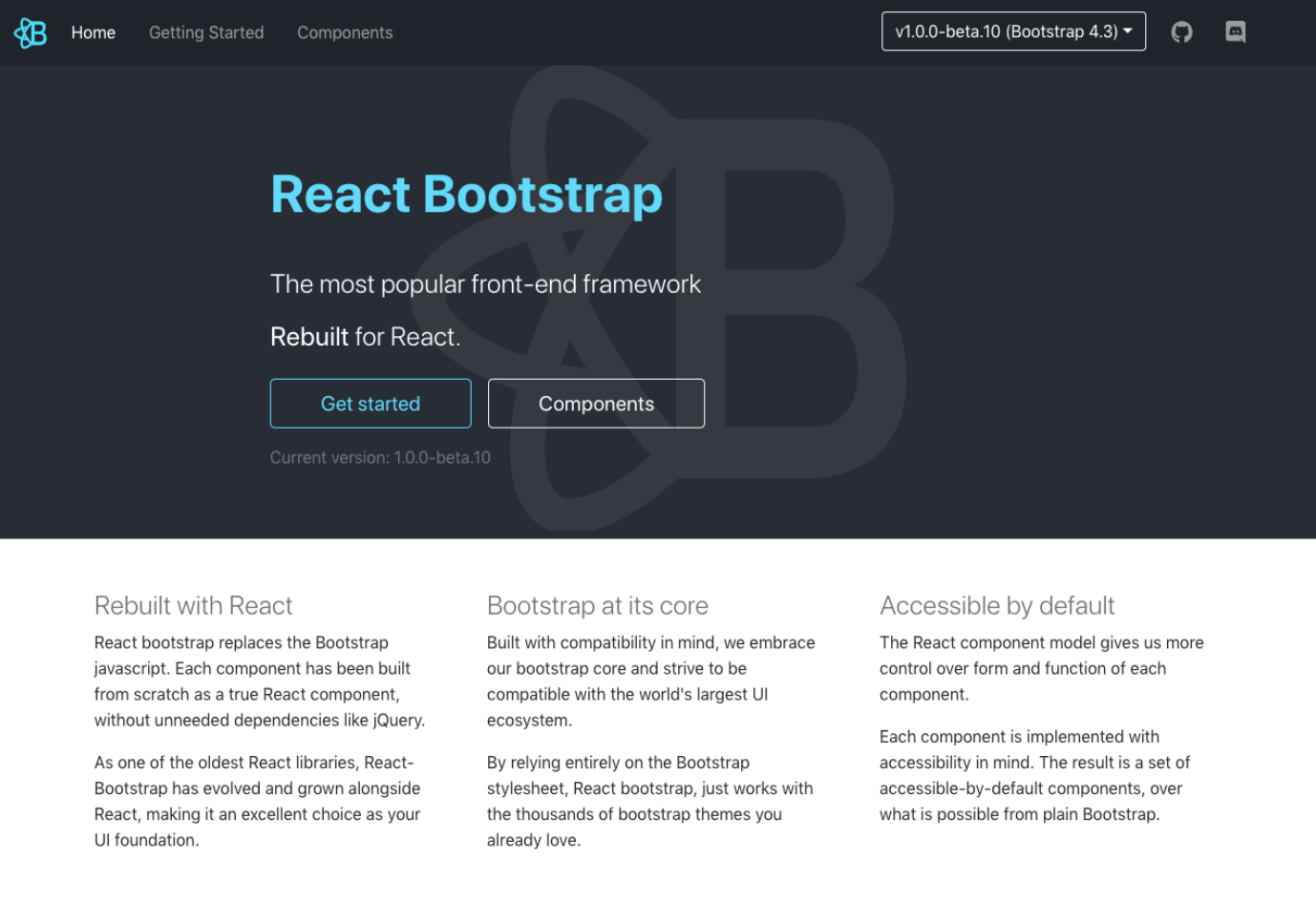Open Components in the top navbar
The height and width of the screenshot is (902, 1316).
coord(345,32)
